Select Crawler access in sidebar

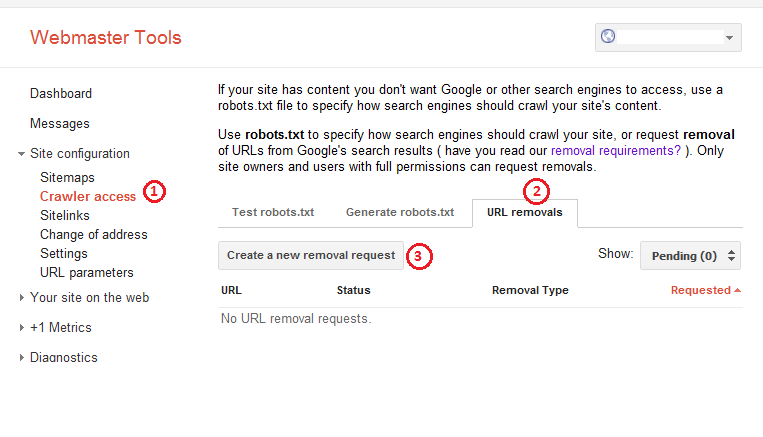[x=88, y=197]
